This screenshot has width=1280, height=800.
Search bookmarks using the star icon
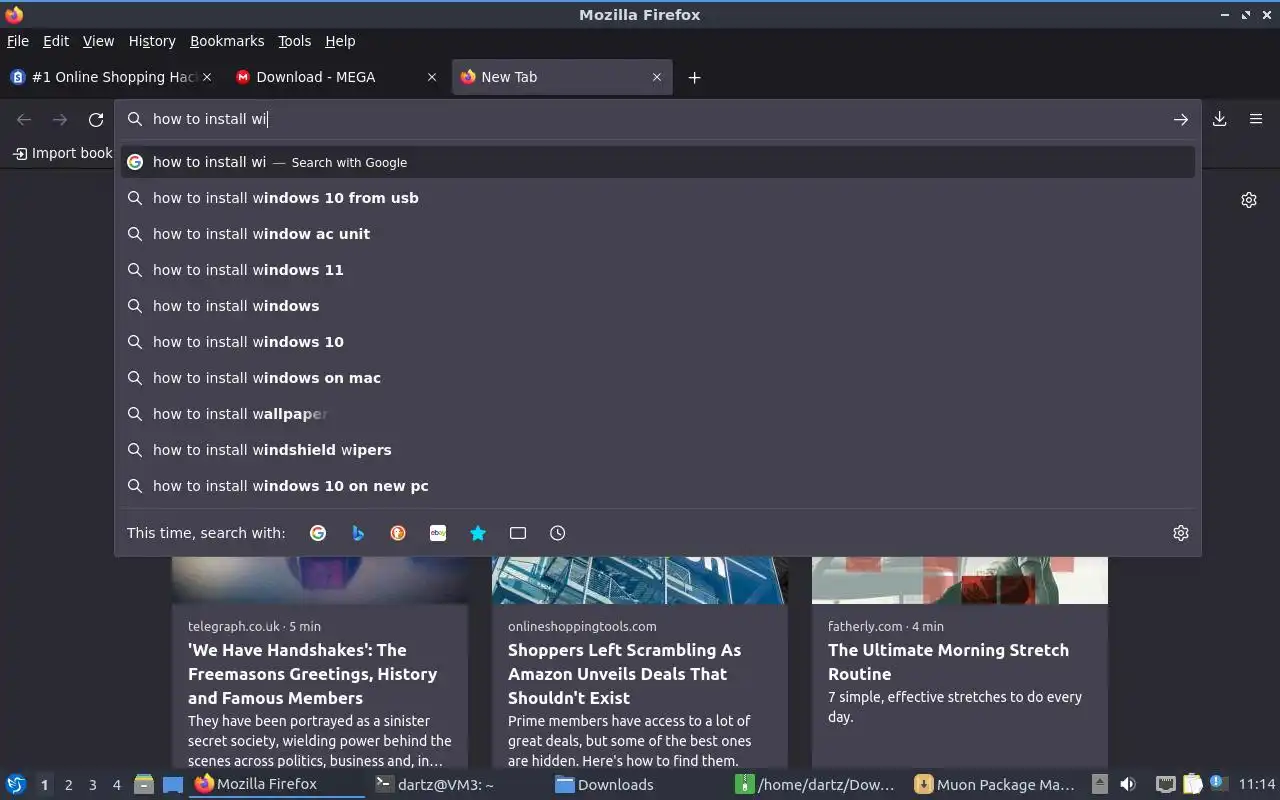(478, 533)
